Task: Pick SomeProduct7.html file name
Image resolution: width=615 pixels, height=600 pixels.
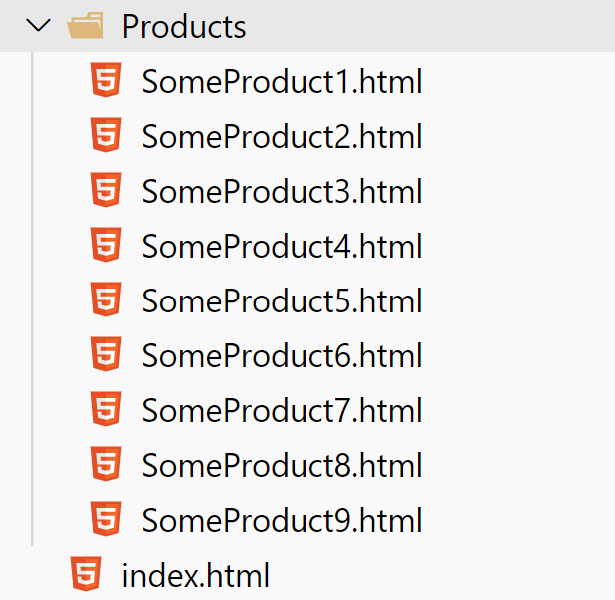Action: [x=282, y=410]
